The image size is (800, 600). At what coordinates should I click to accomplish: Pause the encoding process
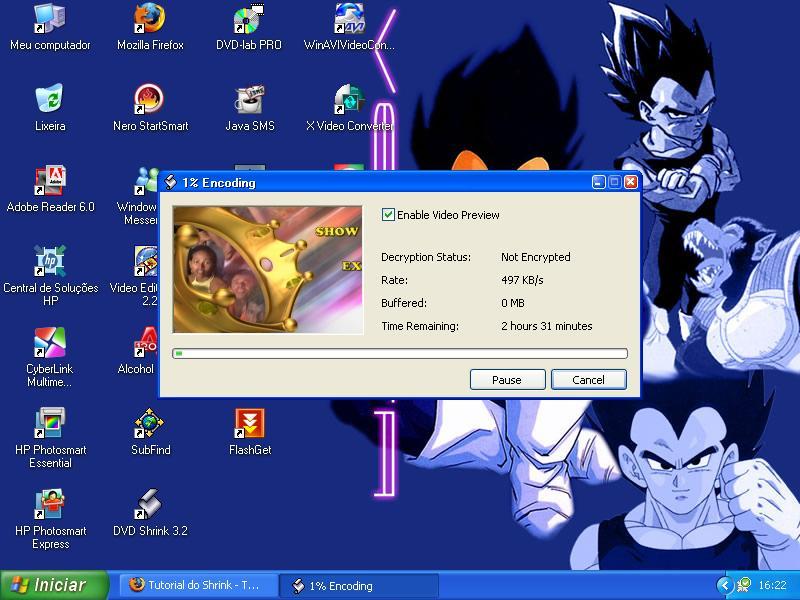click(x=507, y=380)
